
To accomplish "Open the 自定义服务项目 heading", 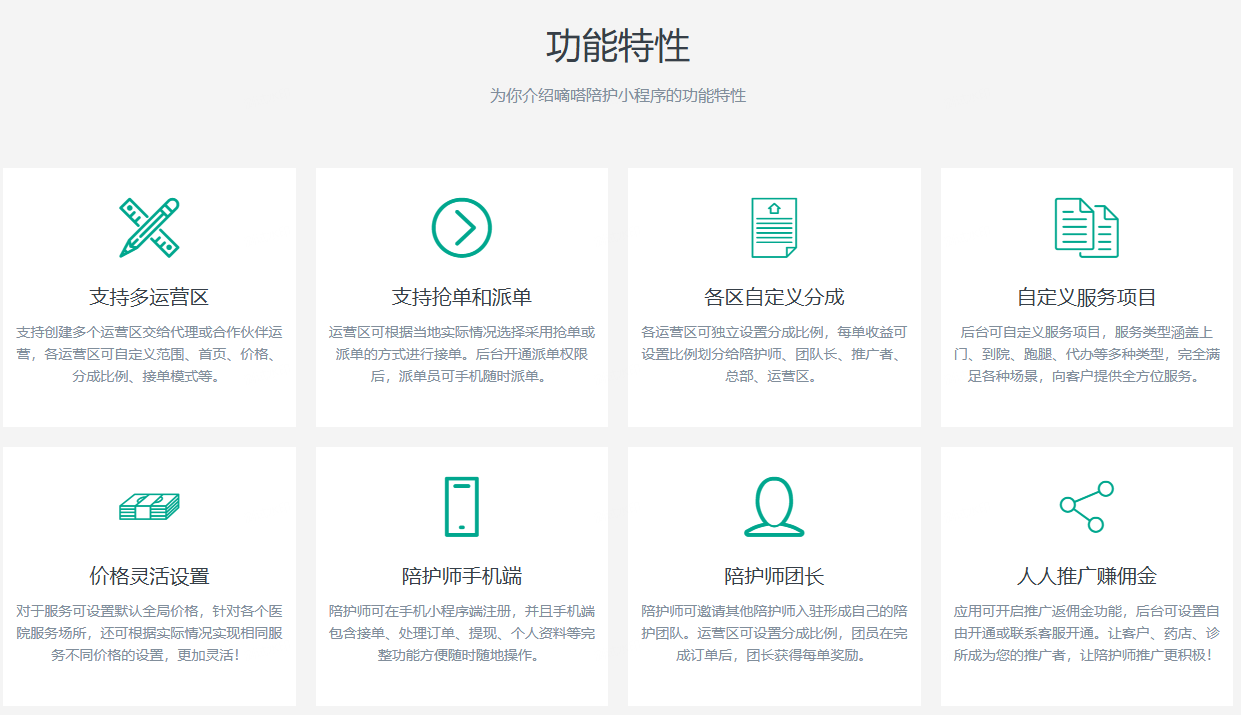I will pyautogui.click(x=1086, y=297).
